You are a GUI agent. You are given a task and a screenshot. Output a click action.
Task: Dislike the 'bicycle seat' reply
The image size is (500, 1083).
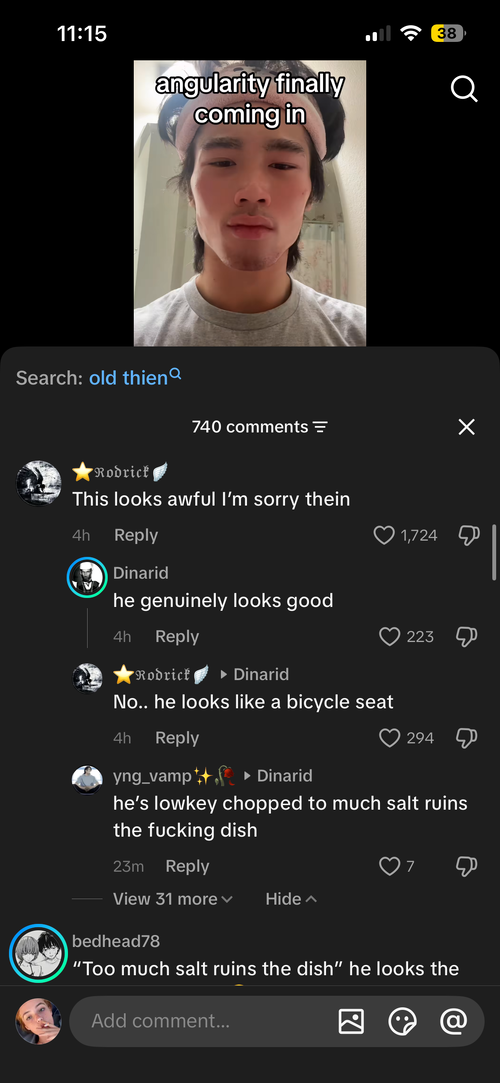(x=468, y=738)
